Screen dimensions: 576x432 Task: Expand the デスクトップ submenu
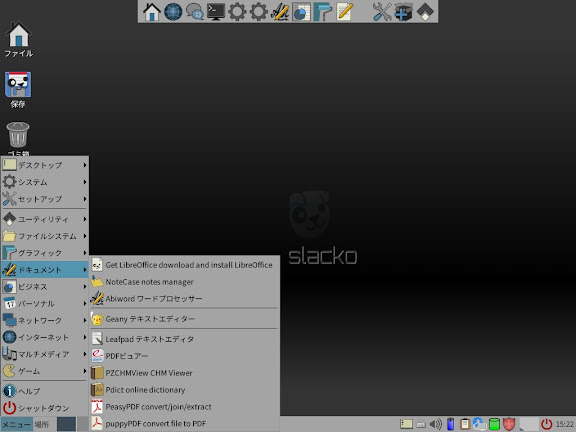(45, 165)
